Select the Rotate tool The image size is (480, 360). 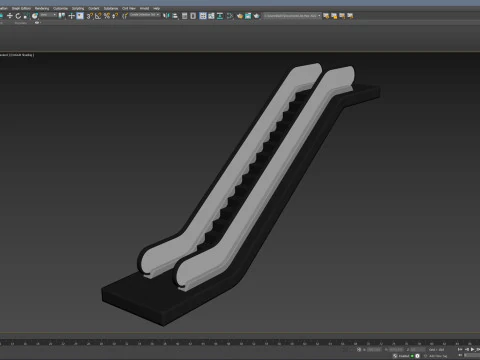(x=18, y=16)
